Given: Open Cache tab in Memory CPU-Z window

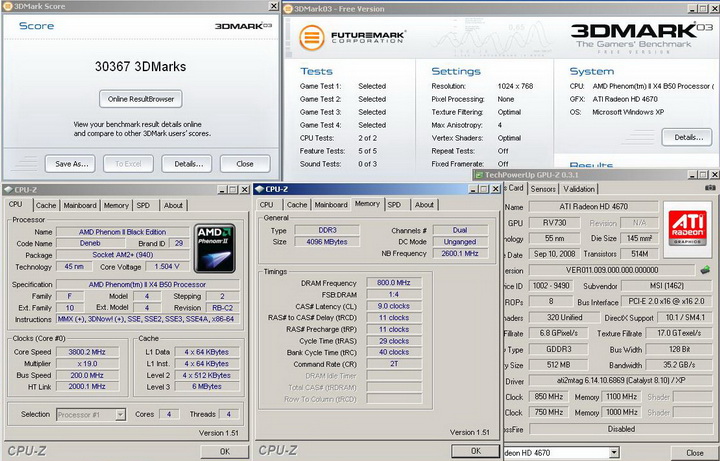Looking at the screenshot, I should [x=297, y=205].
